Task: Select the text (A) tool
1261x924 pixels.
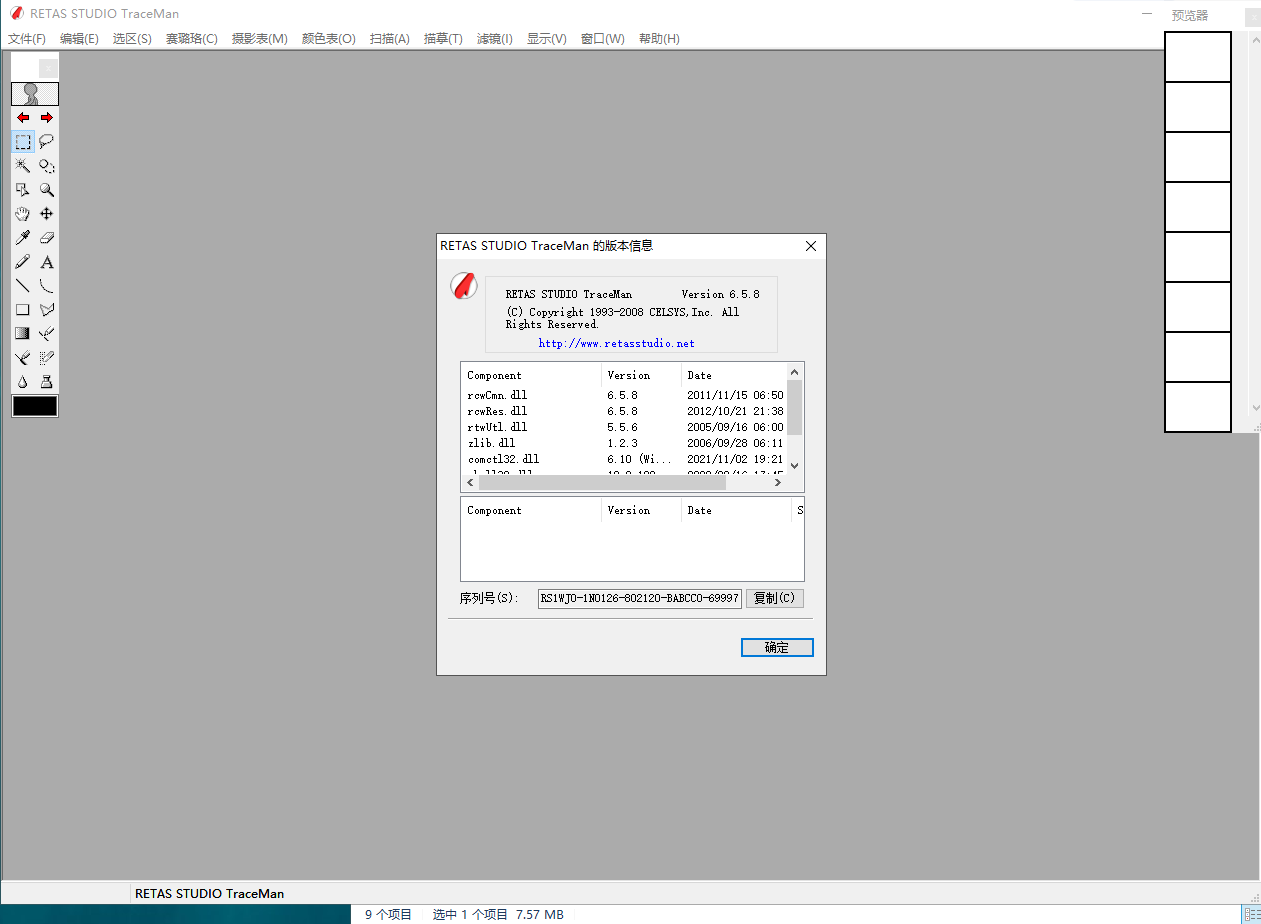Action: tap(47, 262)
